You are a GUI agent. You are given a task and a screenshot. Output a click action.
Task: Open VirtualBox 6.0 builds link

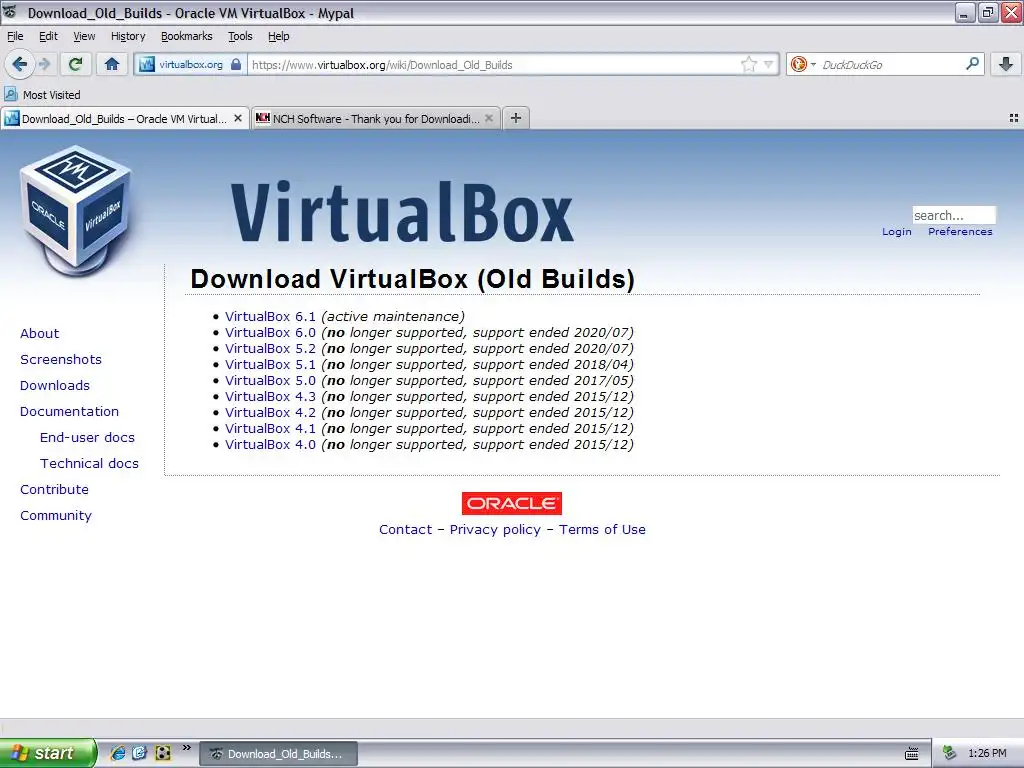270,332
